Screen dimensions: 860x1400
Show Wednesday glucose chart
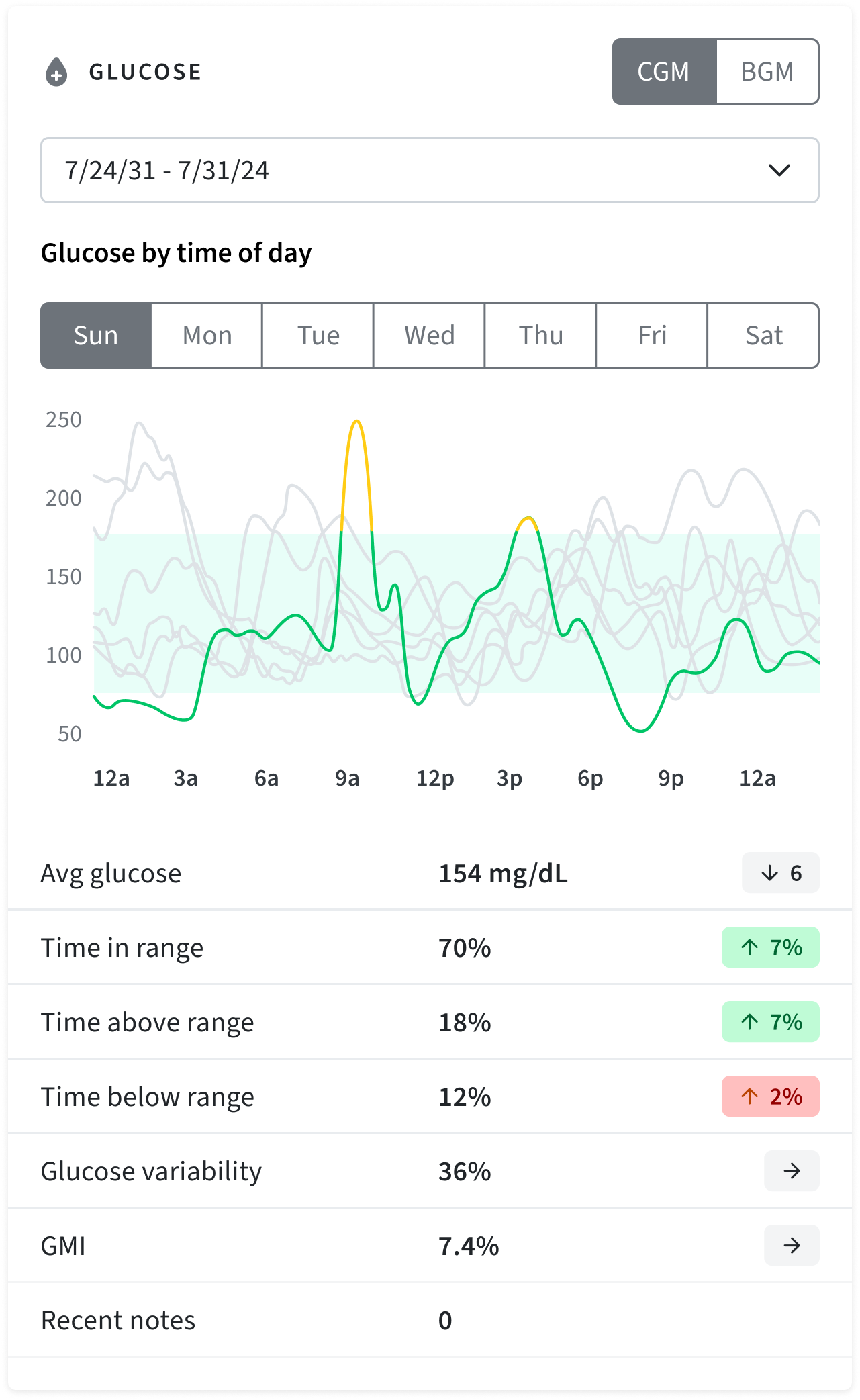tap(429, 336)
